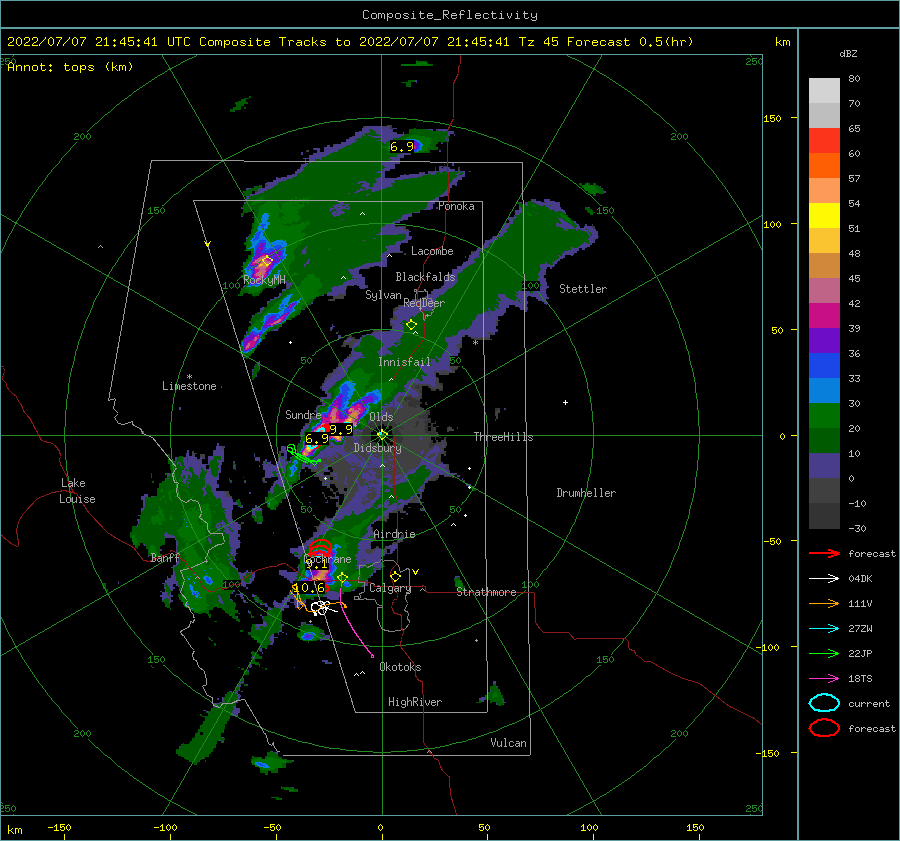This screenshot has height=841, width=900.
Task: Click the HighRiver town label
Action: point(415,702)
